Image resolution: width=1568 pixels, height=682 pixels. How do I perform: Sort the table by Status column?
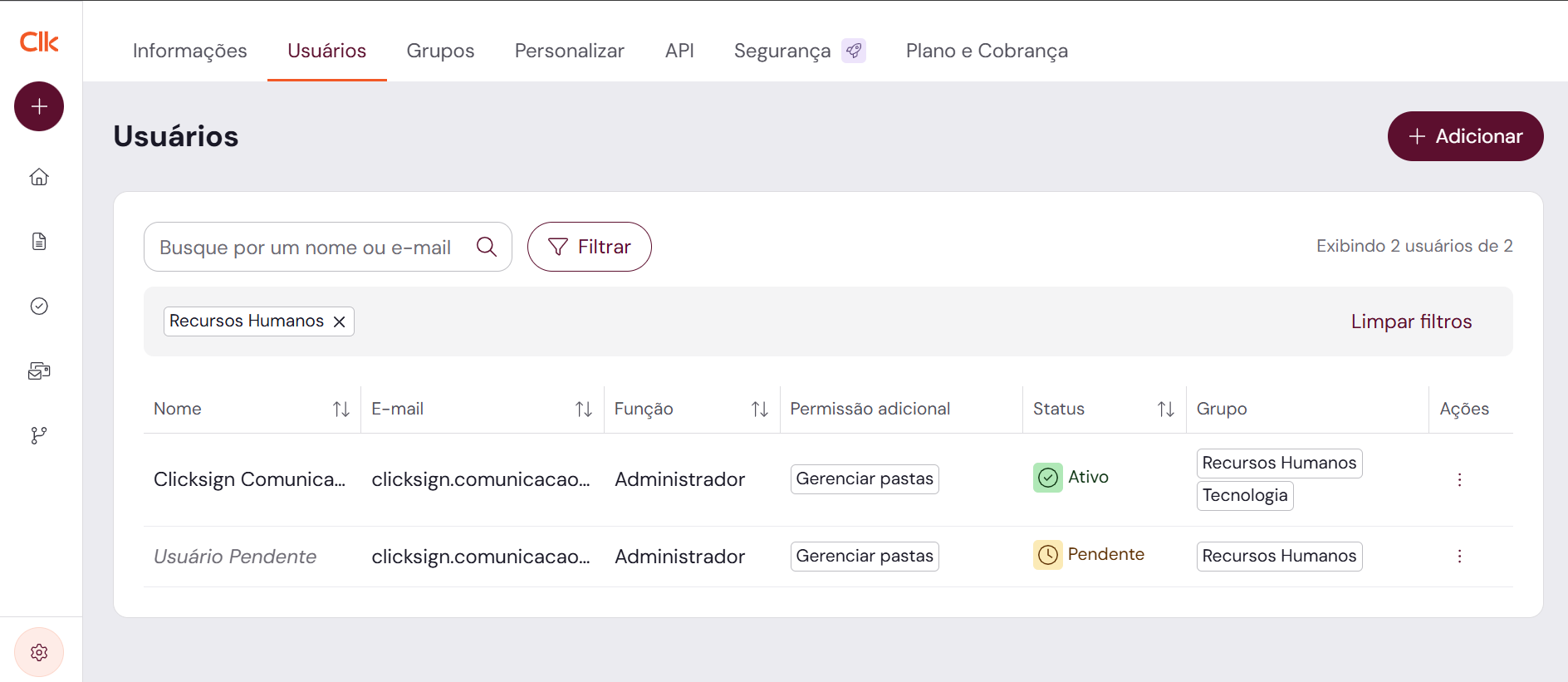coord(1165,409)
